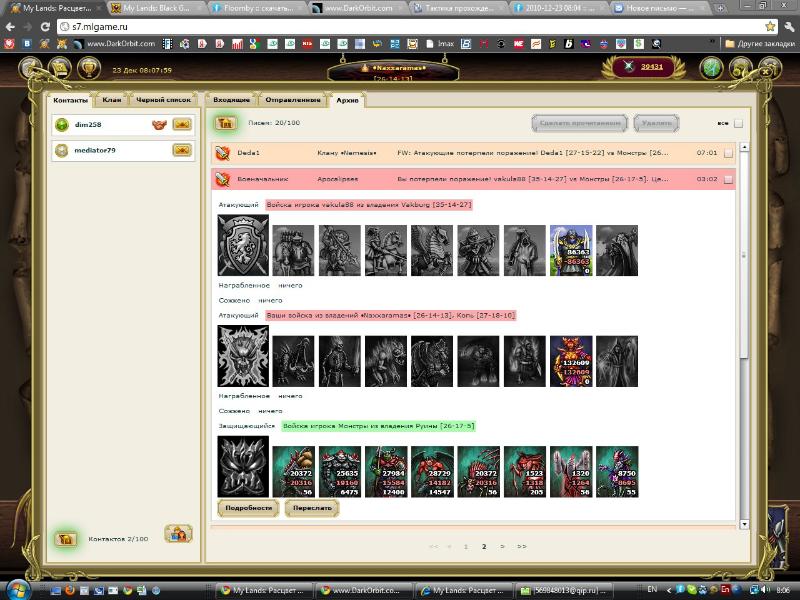Tick the checkbox on the Военачальник message row

tap(728, 180)
